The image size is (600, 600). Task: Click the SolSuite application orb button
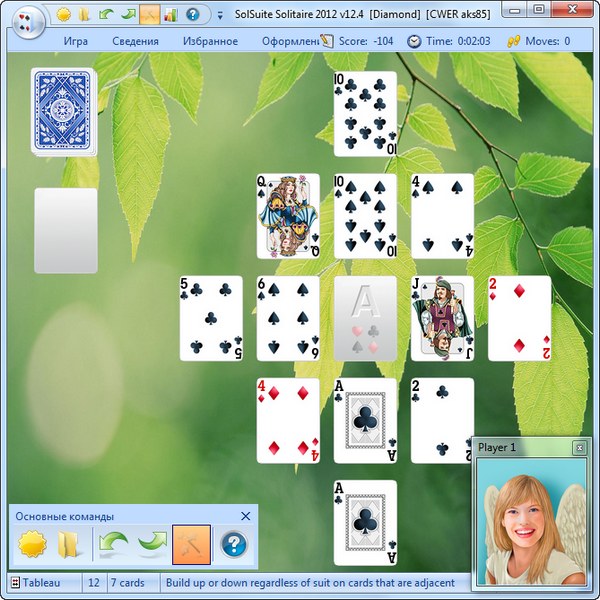[x=28, y=18]
